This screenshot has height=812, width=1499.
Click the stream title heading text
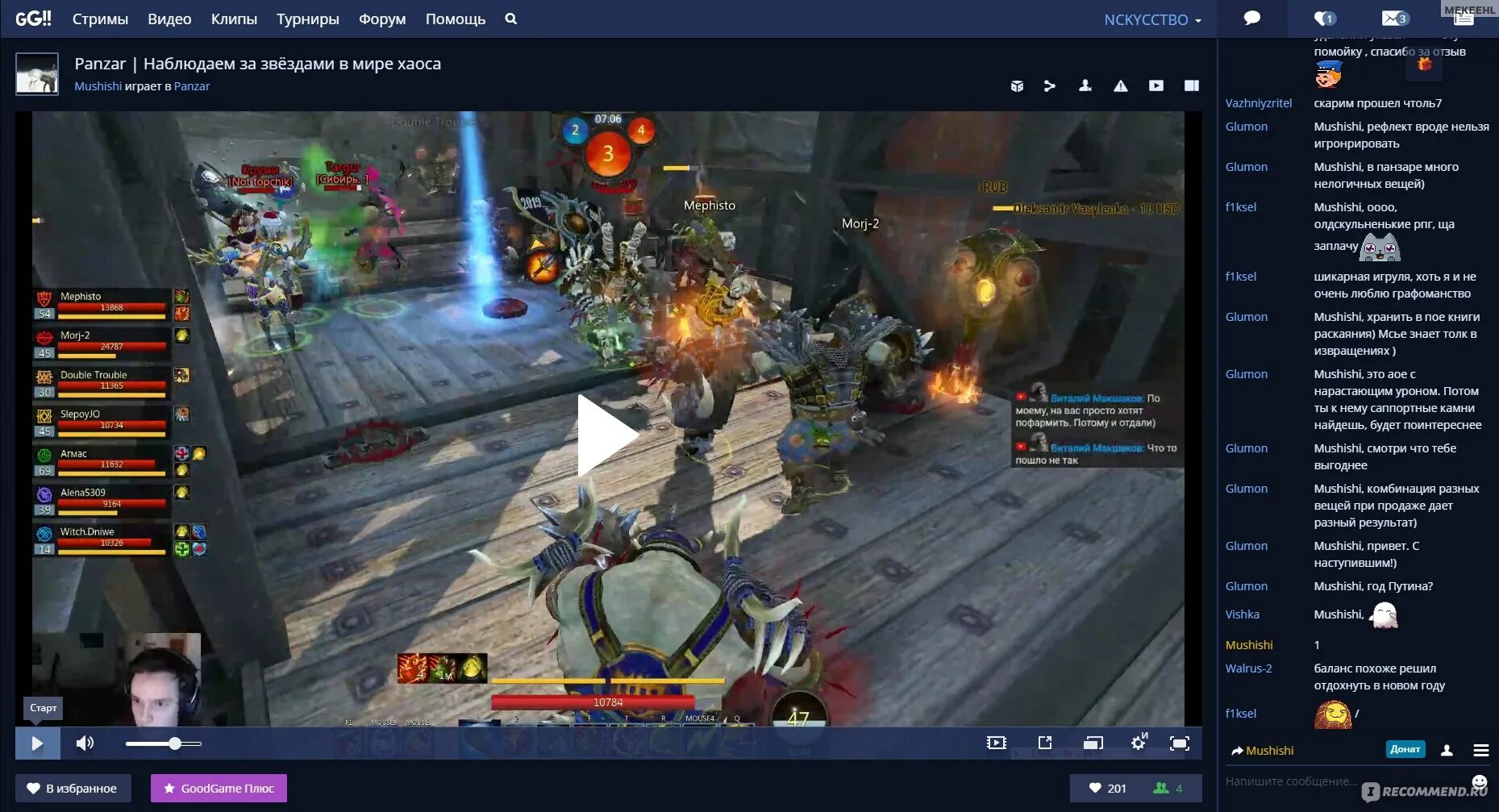tap(258, 64)
